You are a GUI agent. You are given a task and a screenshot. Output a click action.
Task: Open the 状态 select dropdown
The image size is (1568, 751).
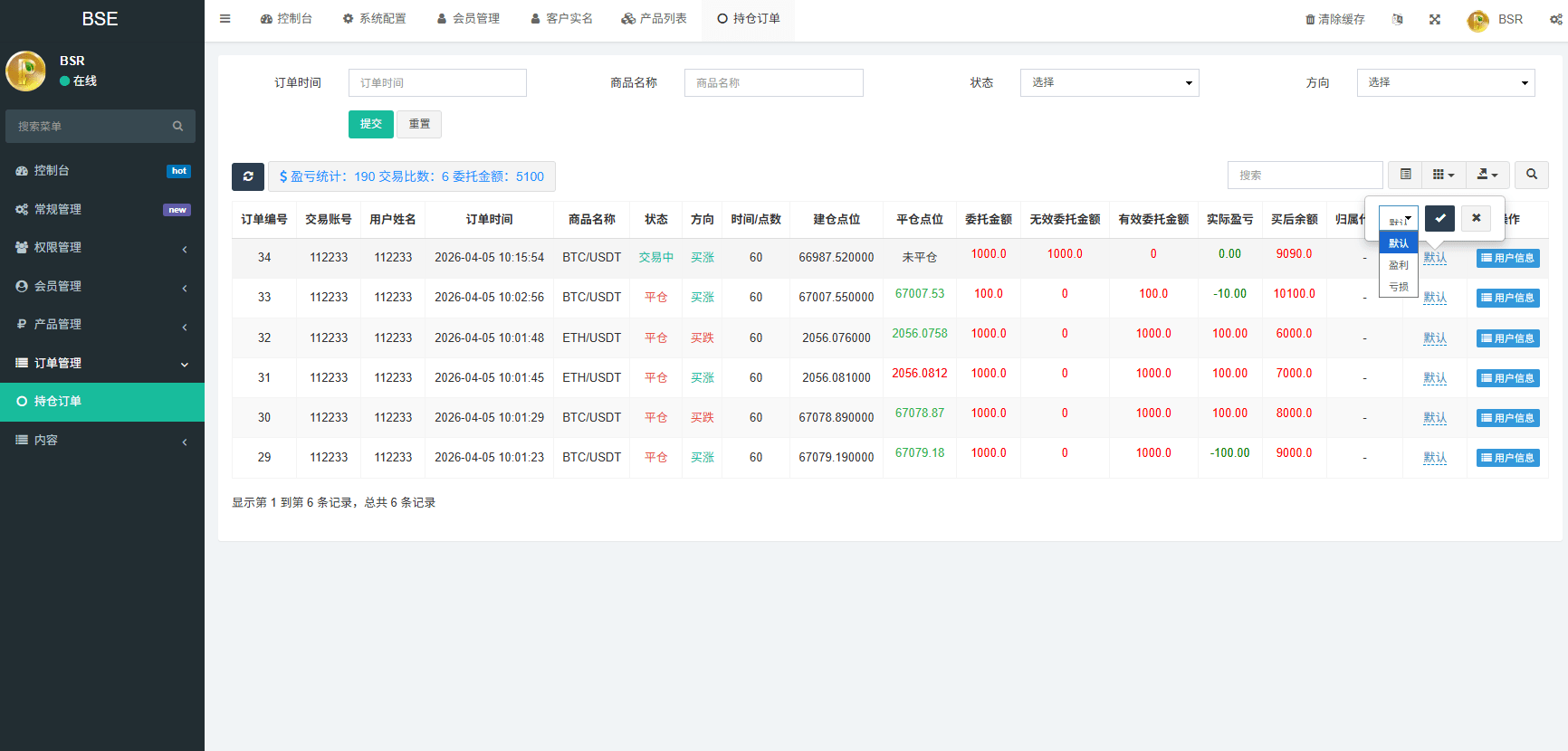(x=1109, y=83)
